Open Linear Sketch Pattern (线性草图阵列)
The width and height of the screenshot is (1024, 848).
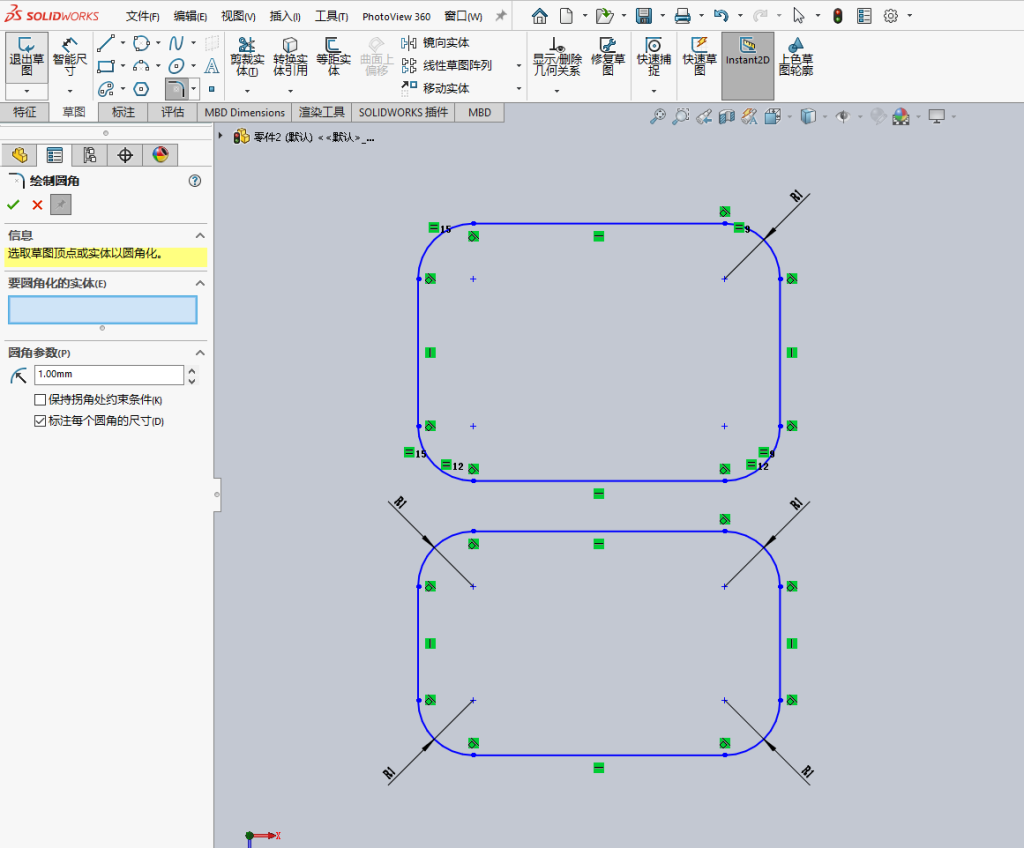447,65
